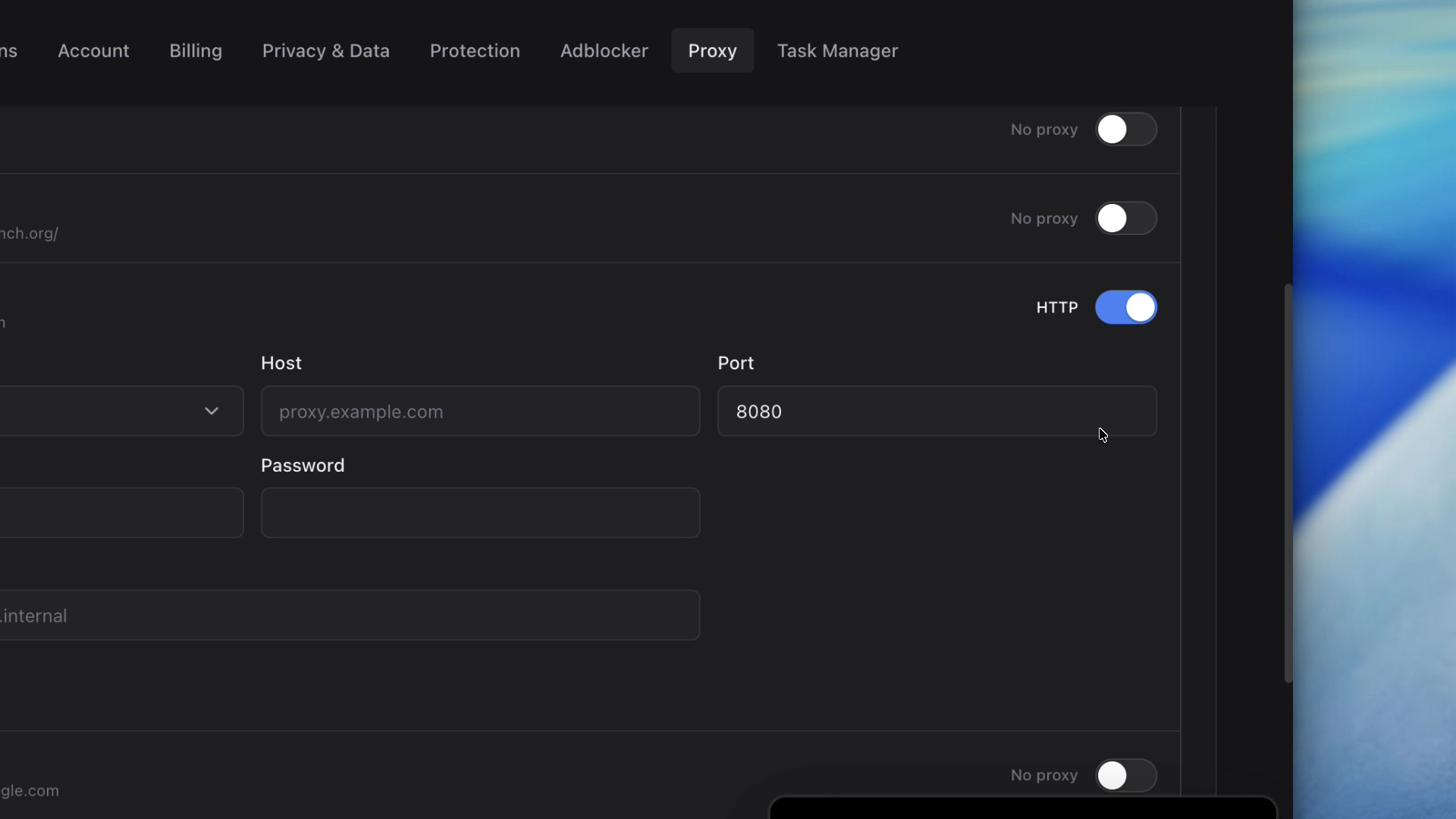Click the vertical scrollbar thumb
Viewport: 1456px width, 819px height.
1288,484
